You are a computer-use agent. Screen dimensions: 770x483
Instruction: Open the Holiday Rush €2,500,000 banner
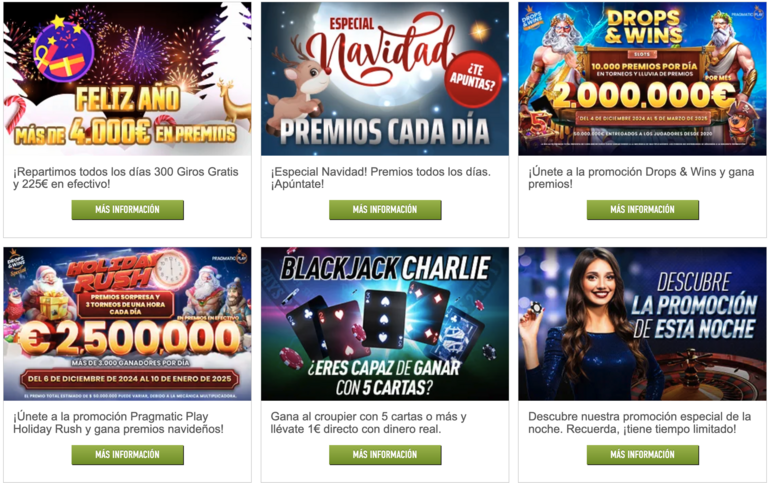click(x=128, y=324)
